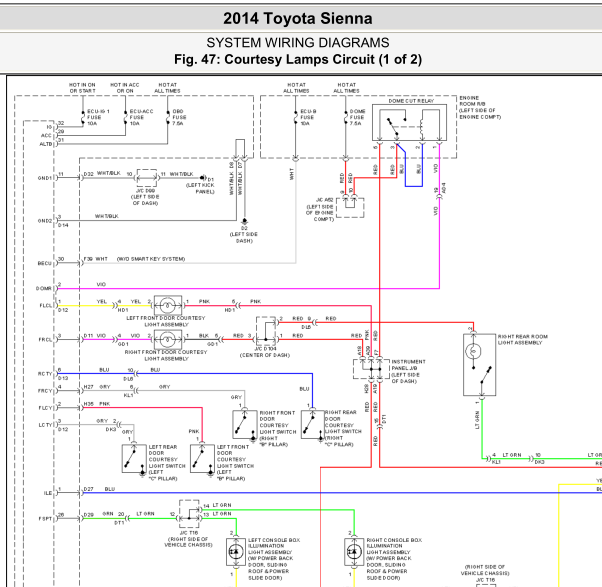Viewport: 602px width, 587px height.
Task: Click the left rear door courtesy switch symbol
Action: point(134,459)
